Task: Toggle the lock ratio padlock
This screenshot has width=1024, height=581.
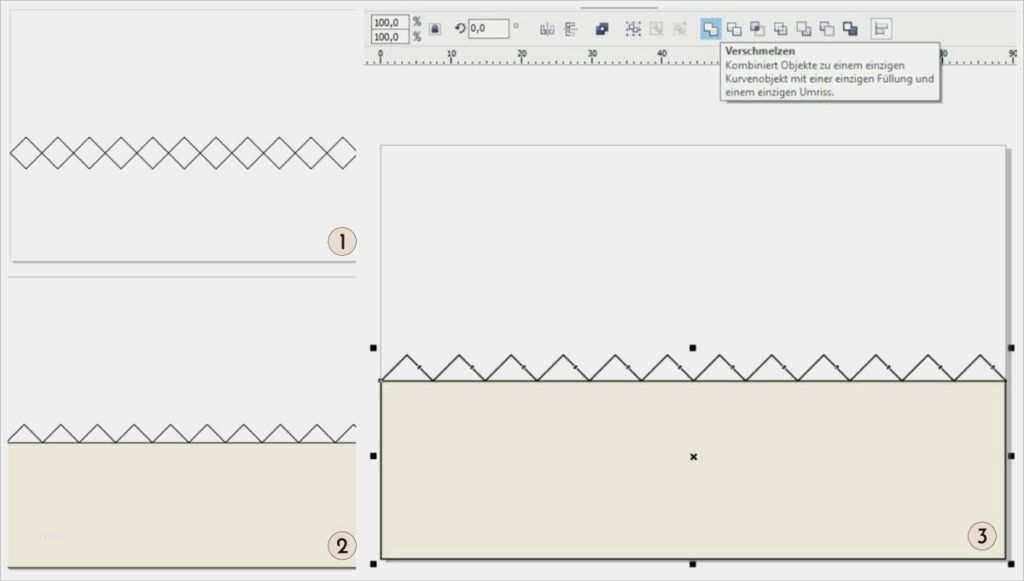Action: pyautogui.click(x=435, y=29)
